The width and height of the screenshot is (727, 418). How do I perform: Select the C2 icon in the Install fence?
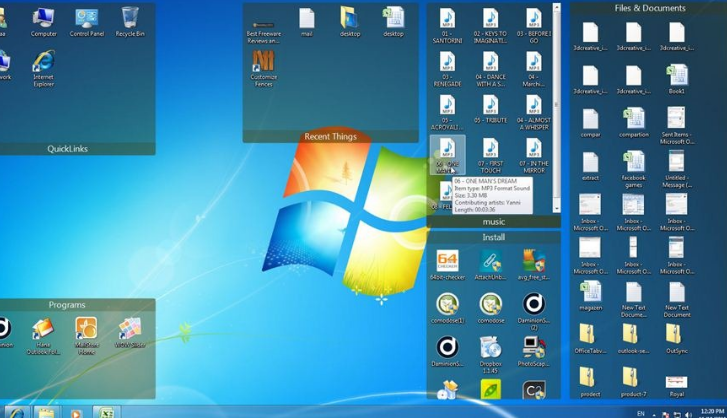click(x=534, y=390)
